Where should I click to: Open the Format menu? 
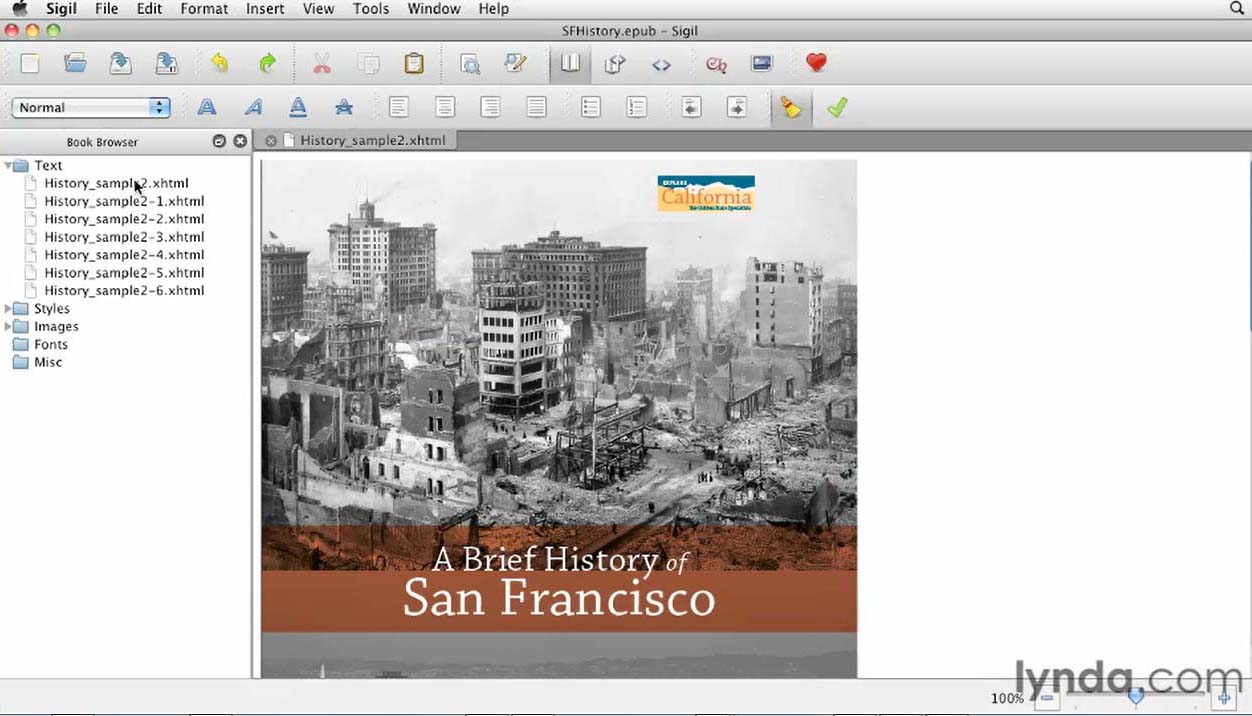click(204, 9)
